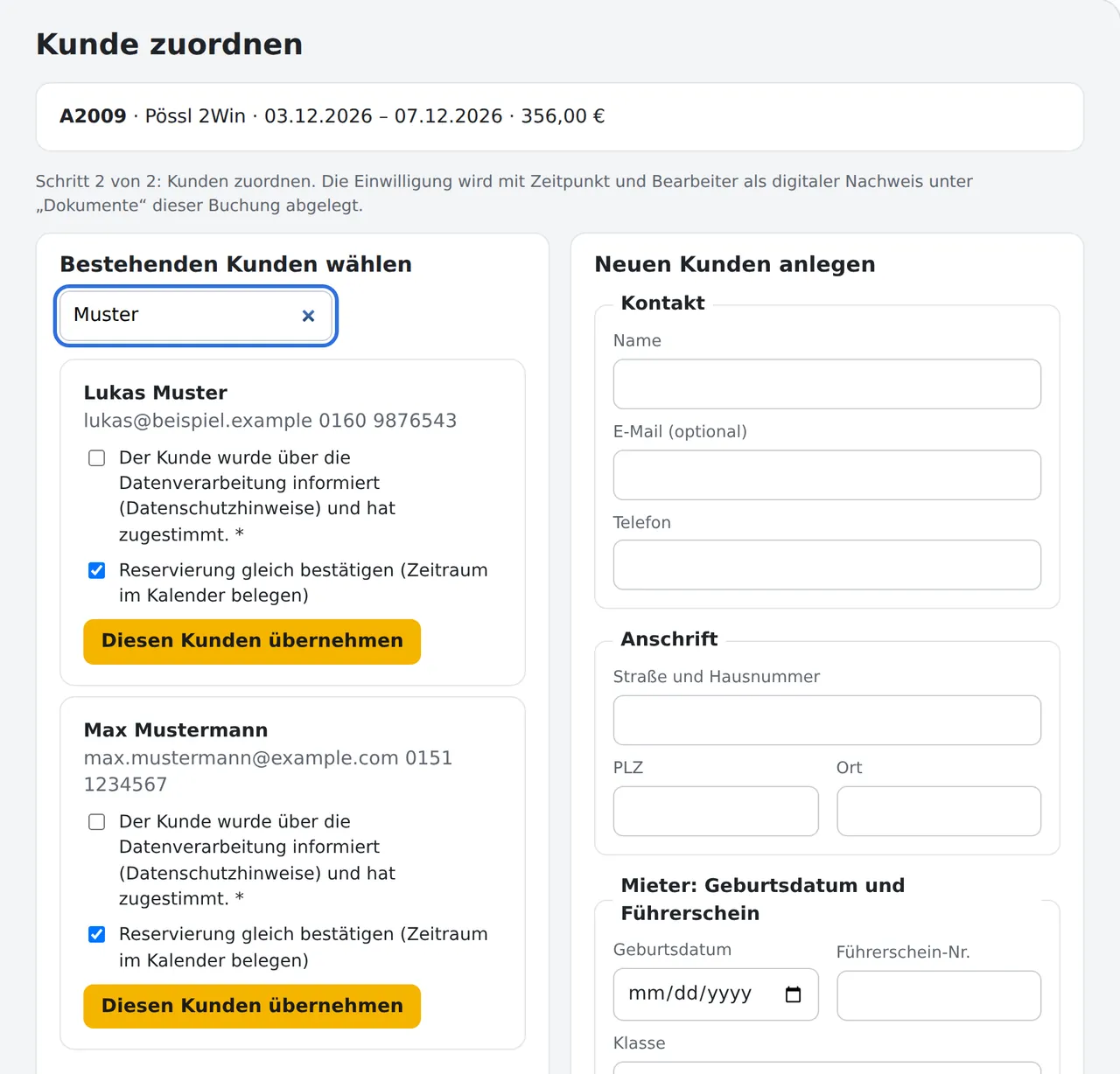Screen dimensions: 1120x1074
Task: Tick the data consent checkbox for Lukas Muster
Action: (x=97, y=458)
